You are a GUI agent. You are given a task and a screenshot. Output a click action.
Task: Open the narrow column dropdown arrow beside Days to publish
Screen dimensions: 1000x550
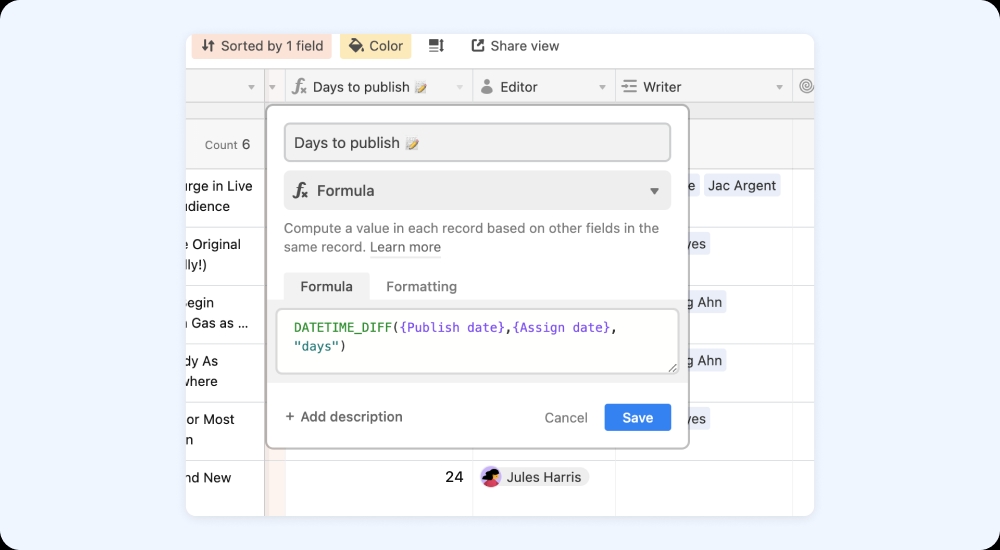click(x=273, y=87)
